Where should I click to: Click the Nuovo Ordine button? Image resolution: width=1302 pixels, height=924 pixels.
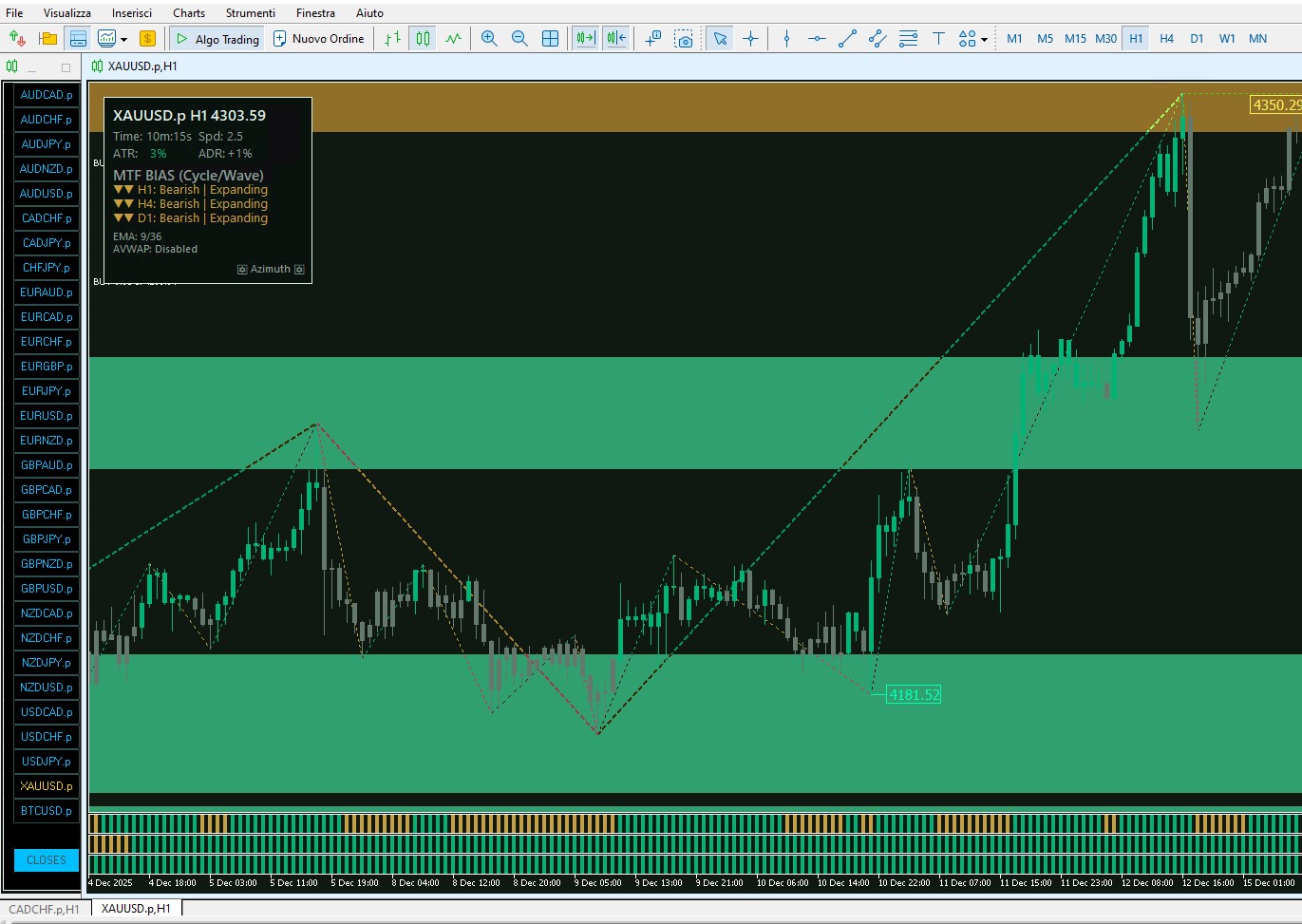click(x=319, y=39)
